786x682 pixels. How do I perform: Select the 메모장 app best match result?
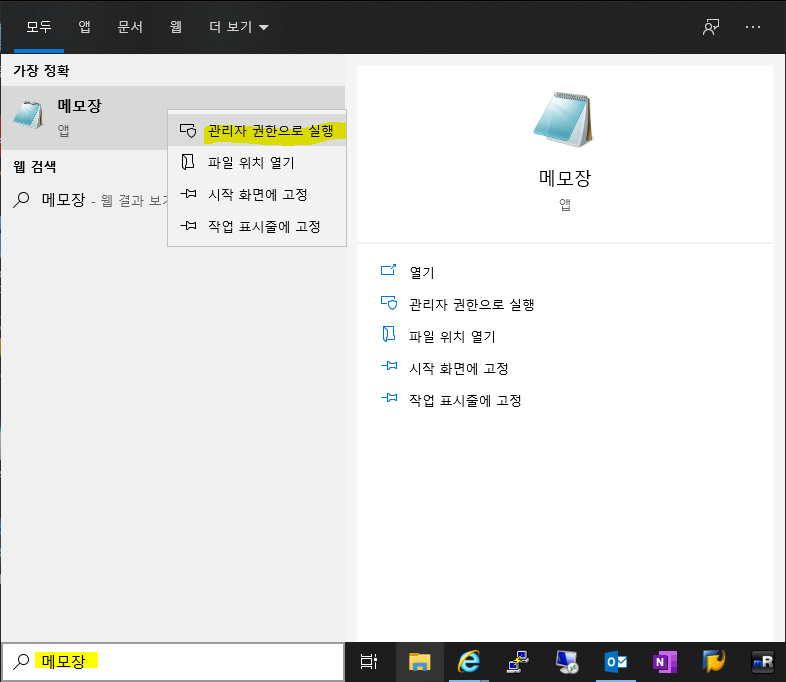[84, 118]
